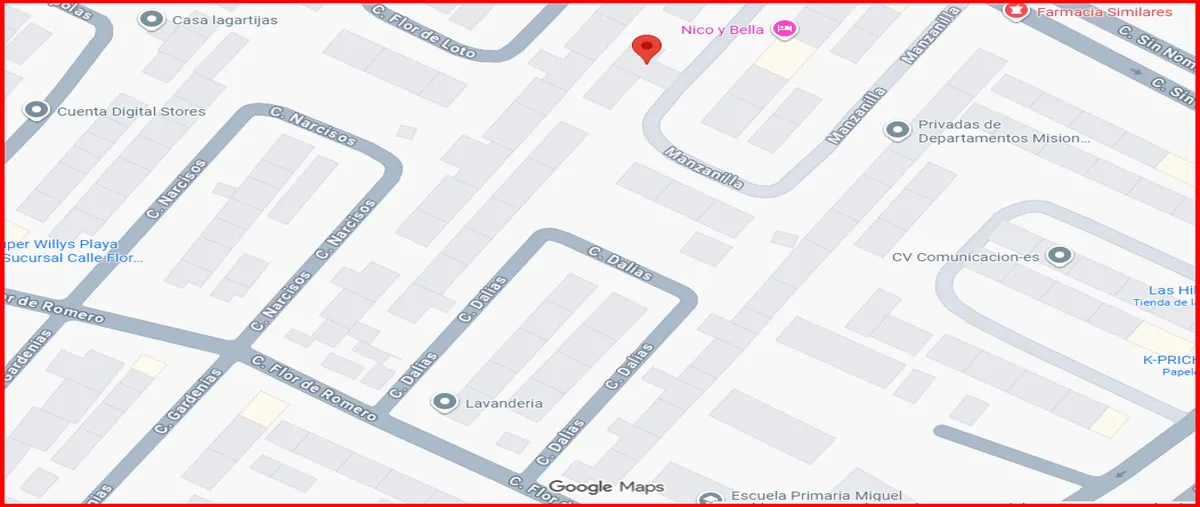
Task: Click the Escuela Primaria Miguel label
Action: 816,496
